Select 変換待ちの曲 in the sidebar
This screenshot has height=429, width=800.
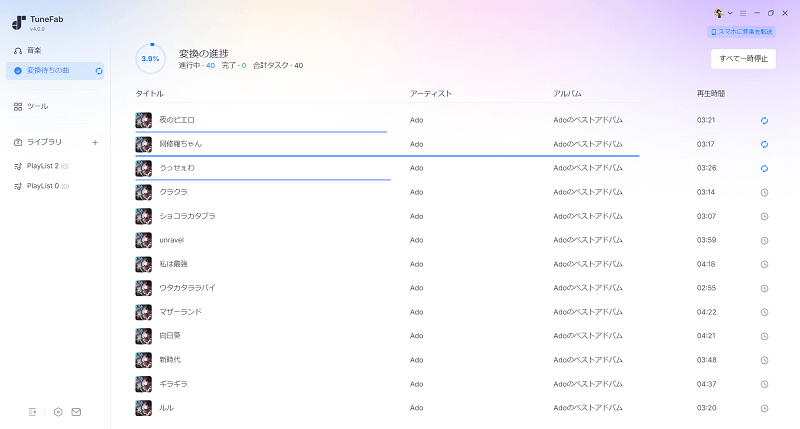click(x=55, y=70)
